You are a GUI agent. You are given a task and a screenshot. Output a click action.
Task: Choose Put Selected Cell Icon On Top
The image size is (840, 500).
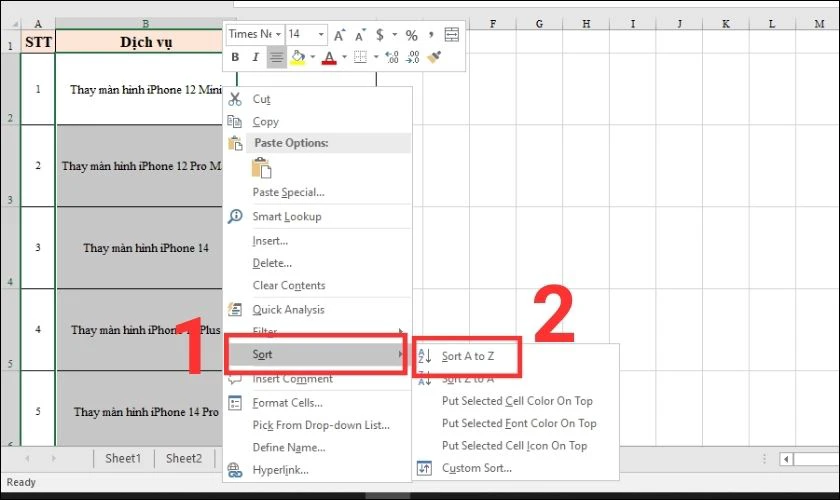click(x=516, y=445)
